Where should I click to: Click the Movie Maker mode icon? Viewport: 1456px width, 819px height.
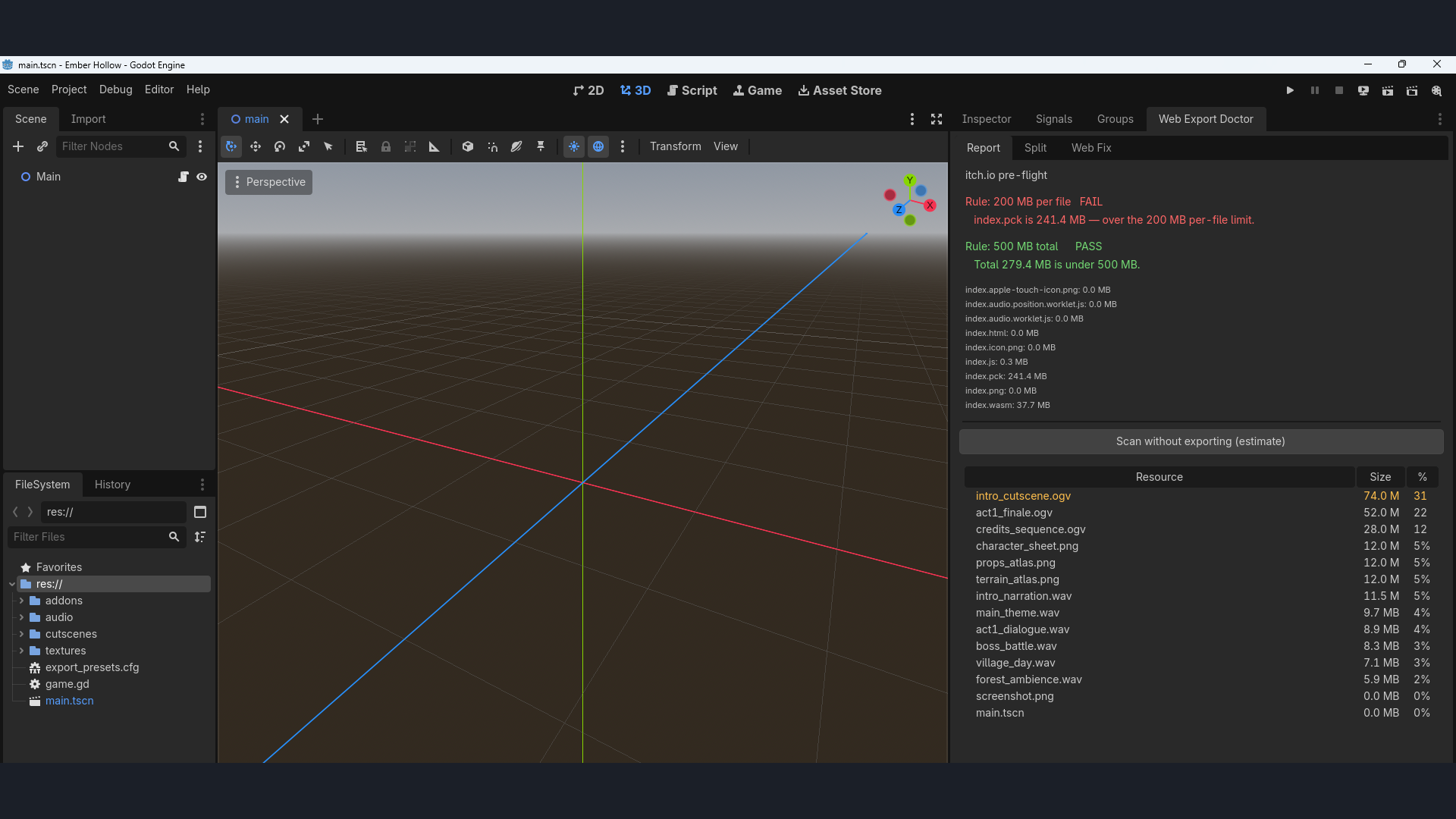1436,90
